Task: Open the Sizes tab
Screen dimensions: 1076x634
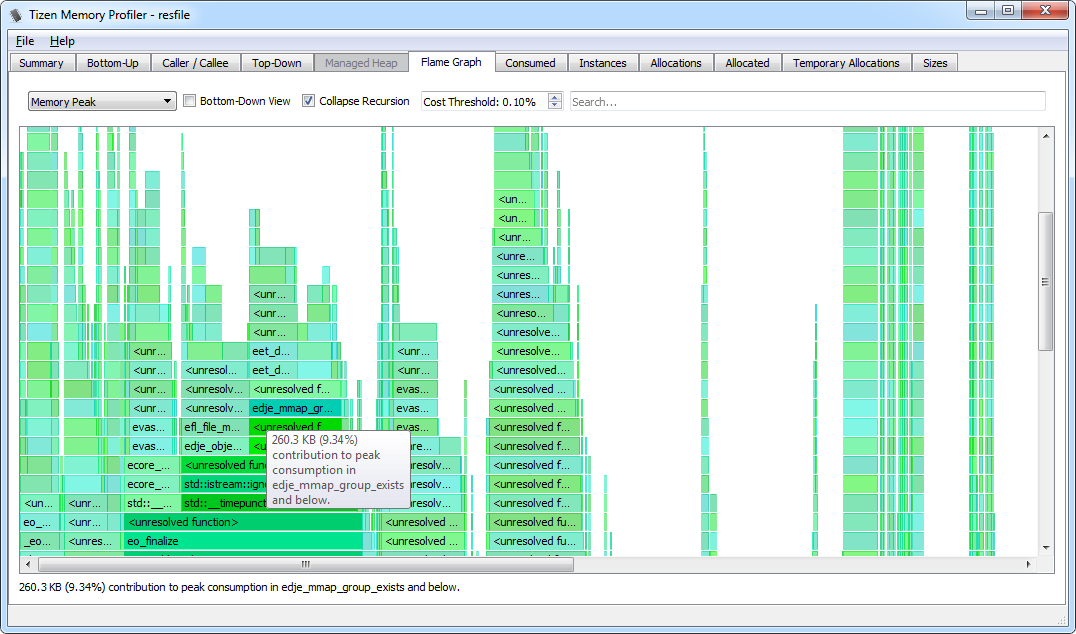Action: (934, 62)
